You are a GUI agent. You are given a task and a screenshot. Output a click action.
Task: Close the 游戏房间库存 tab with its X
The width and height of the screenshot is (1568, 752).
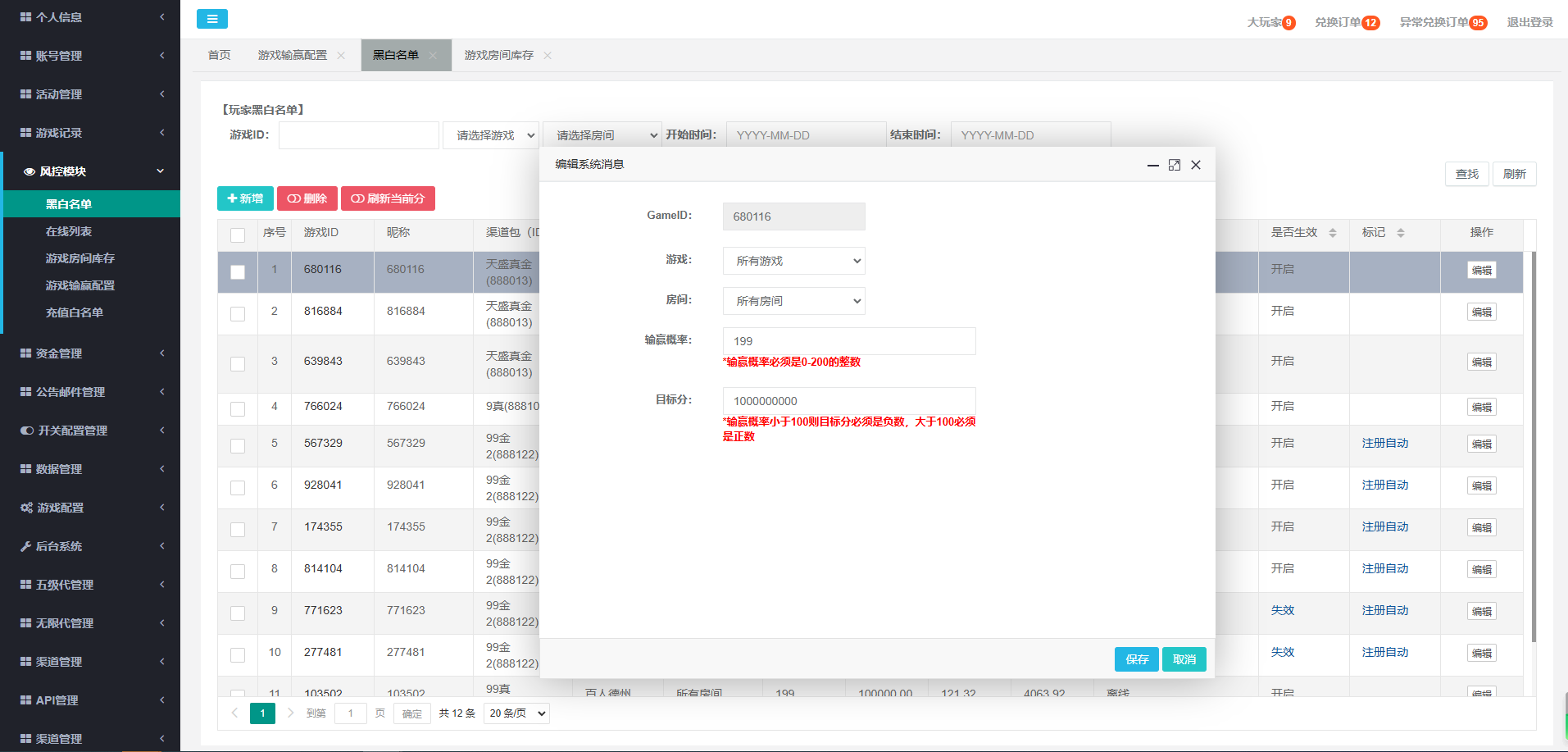[x=548, y=56]
